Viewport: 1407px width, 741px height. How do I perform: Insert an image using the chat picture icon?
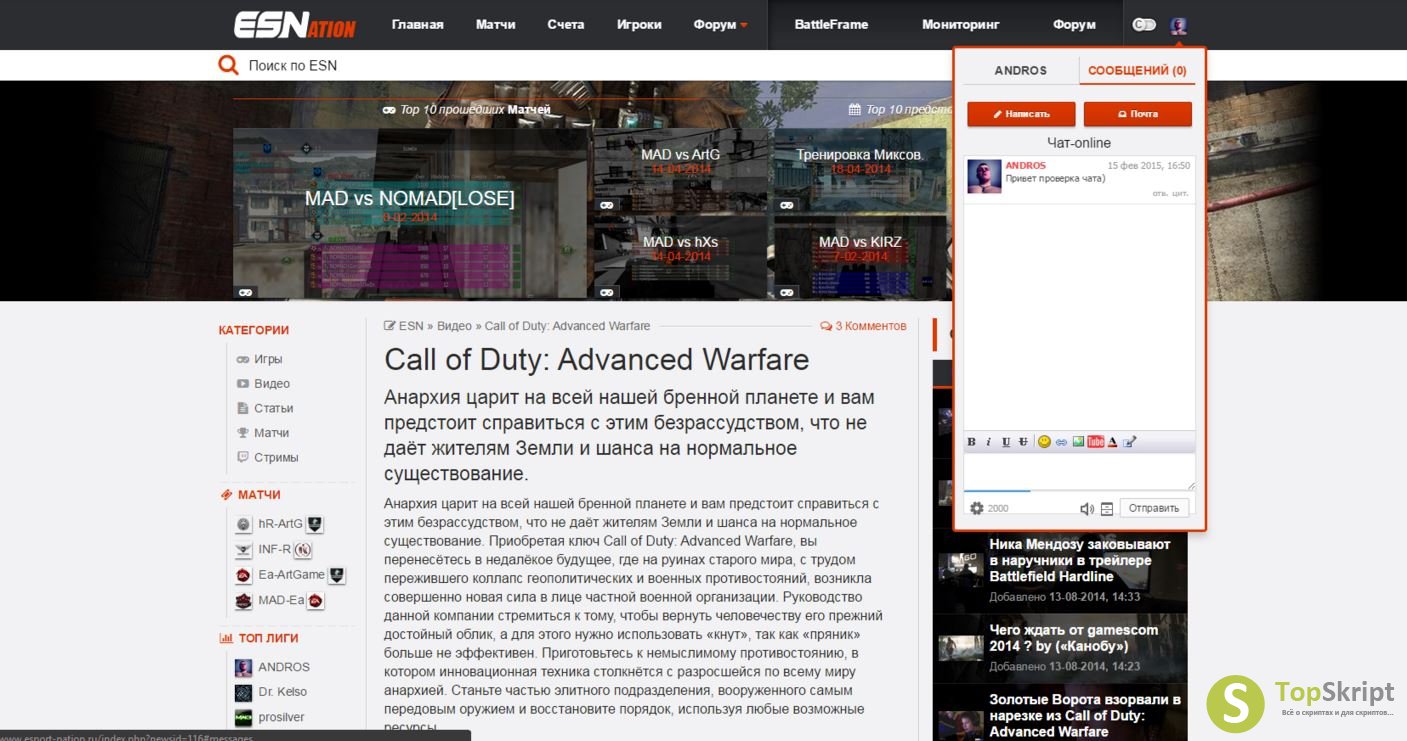click(x=1078, y=442)
